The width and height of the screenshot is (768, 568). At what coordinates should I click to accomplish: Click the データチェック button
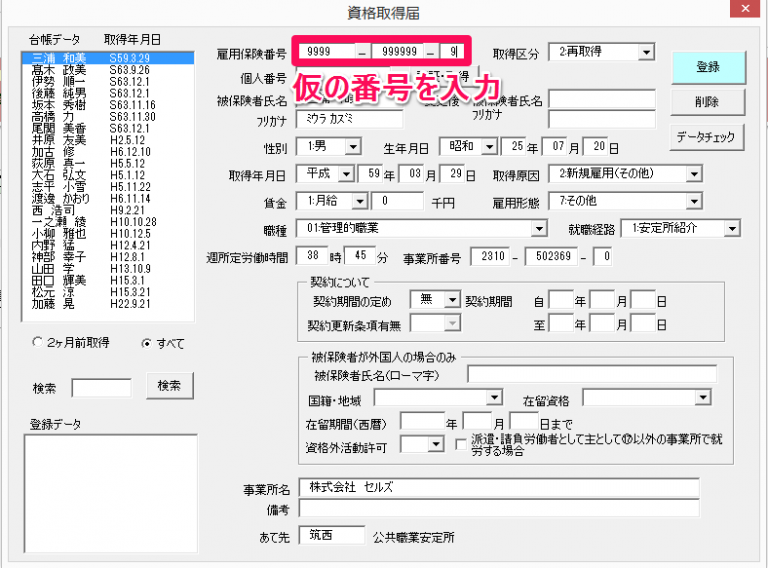pyautogui.click(x=706, y=137)
